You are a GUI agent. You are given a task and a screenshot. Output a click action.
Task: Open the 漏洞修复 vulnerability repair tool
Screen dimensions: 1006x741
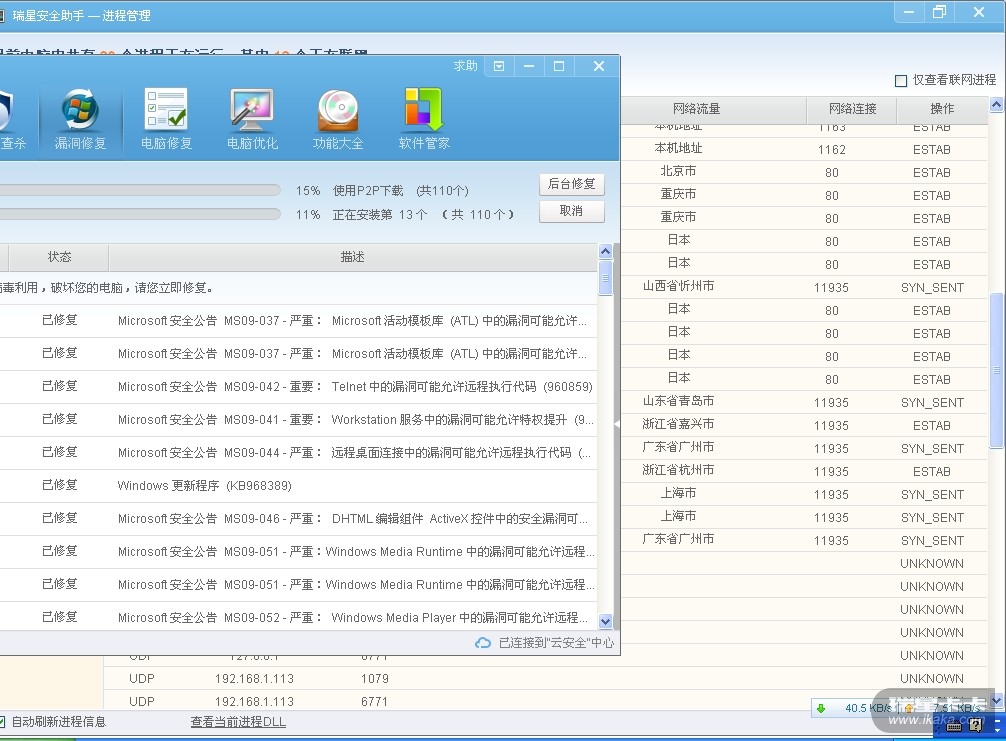tap(80, 119)
